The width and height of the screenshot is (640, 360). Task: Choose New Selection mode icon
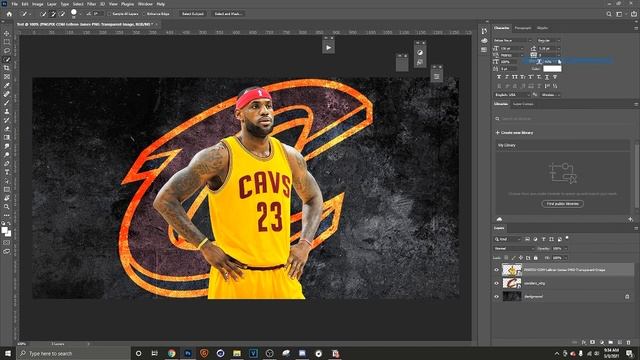coord(43,14)
